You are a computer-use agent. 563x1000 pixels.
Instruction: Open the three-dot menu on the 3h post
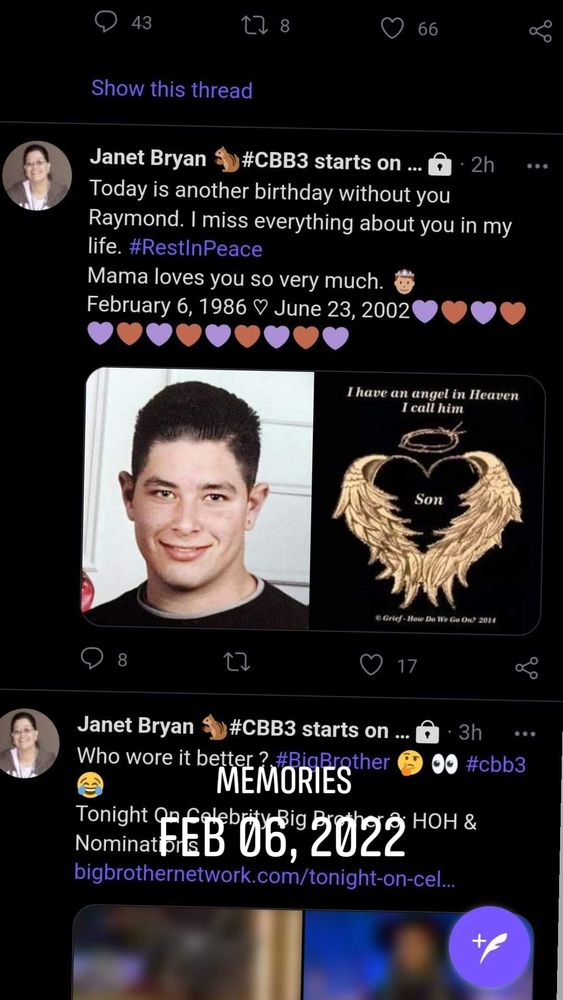coord(525,733)
